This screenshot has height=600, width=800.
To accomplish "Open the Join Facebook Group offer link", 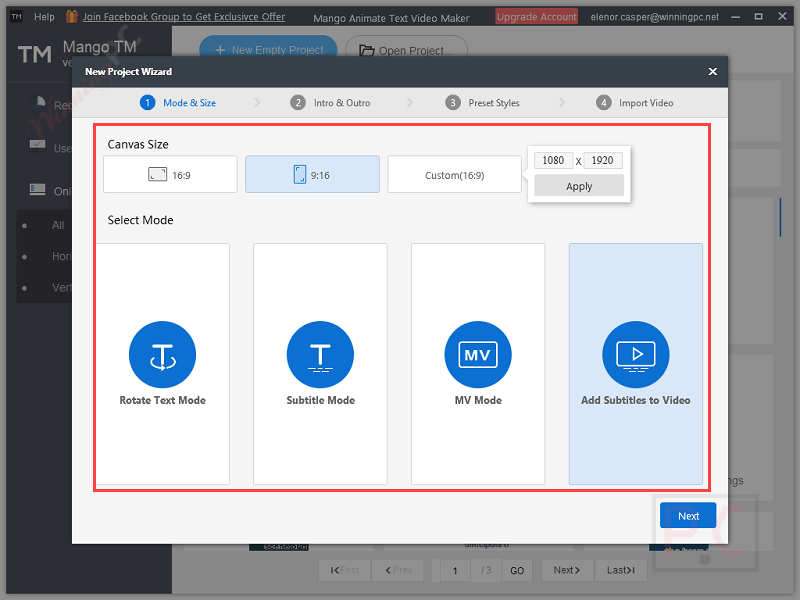I will (184, 17).
